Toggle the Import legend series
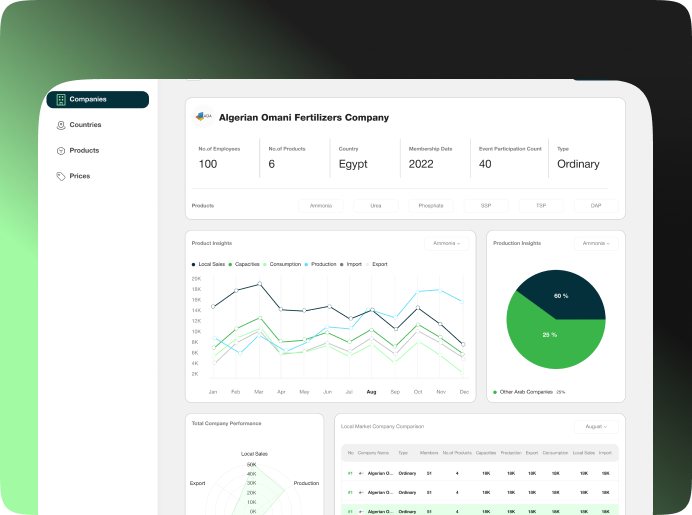Screen dimensions: 692x515 pos(351,264)
